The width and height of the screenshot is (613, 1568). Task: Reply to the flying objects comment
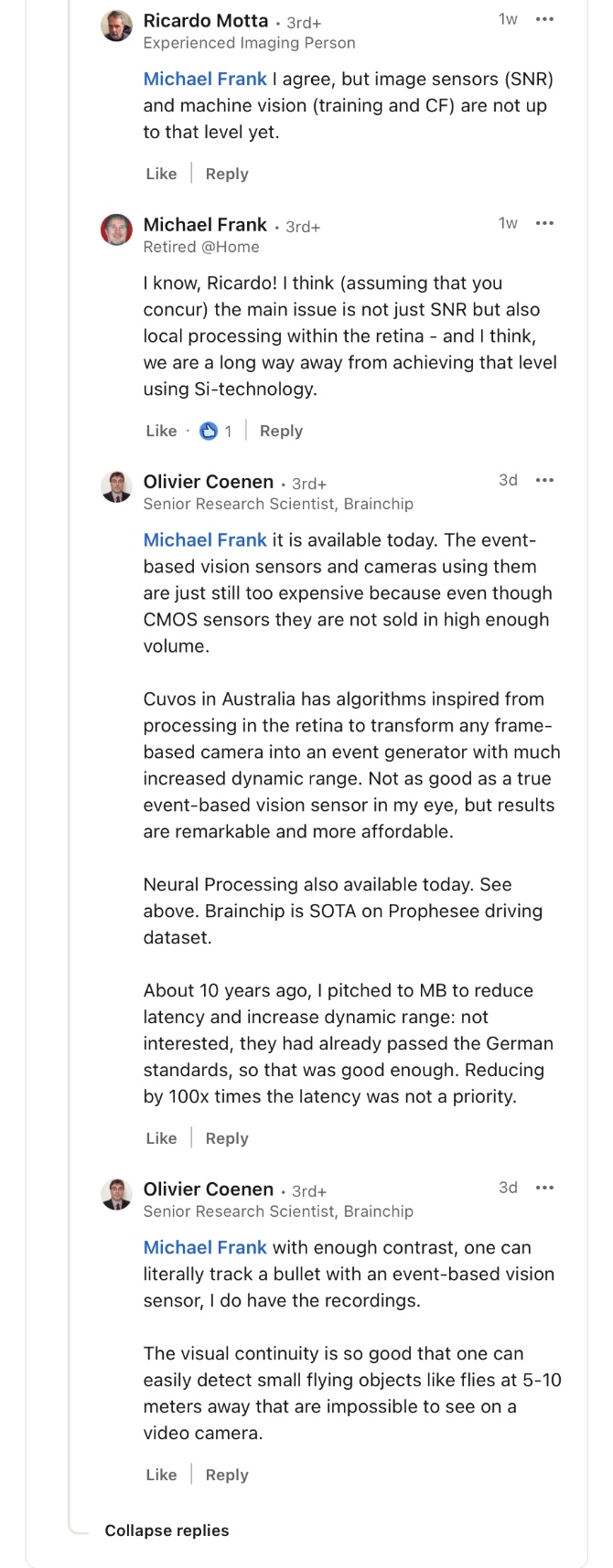227,1475
